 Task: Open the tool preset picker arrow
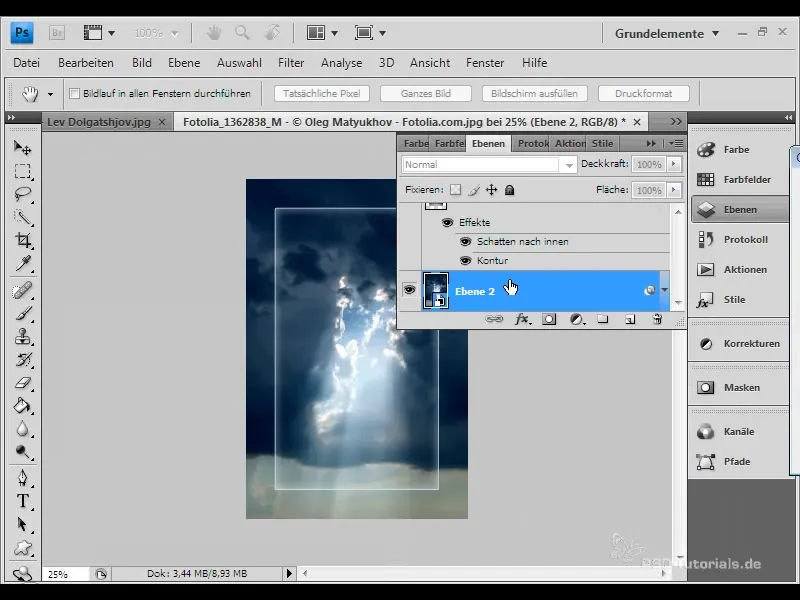[x=50, y=94]
